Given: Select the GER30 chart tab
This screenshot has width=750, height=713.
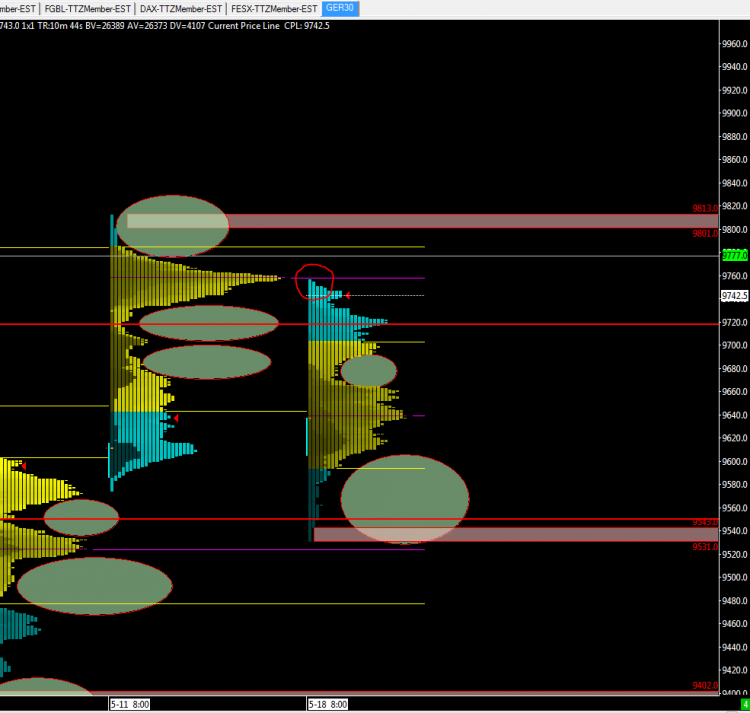Looking at the screenshot, I should [x=340, y=8].
